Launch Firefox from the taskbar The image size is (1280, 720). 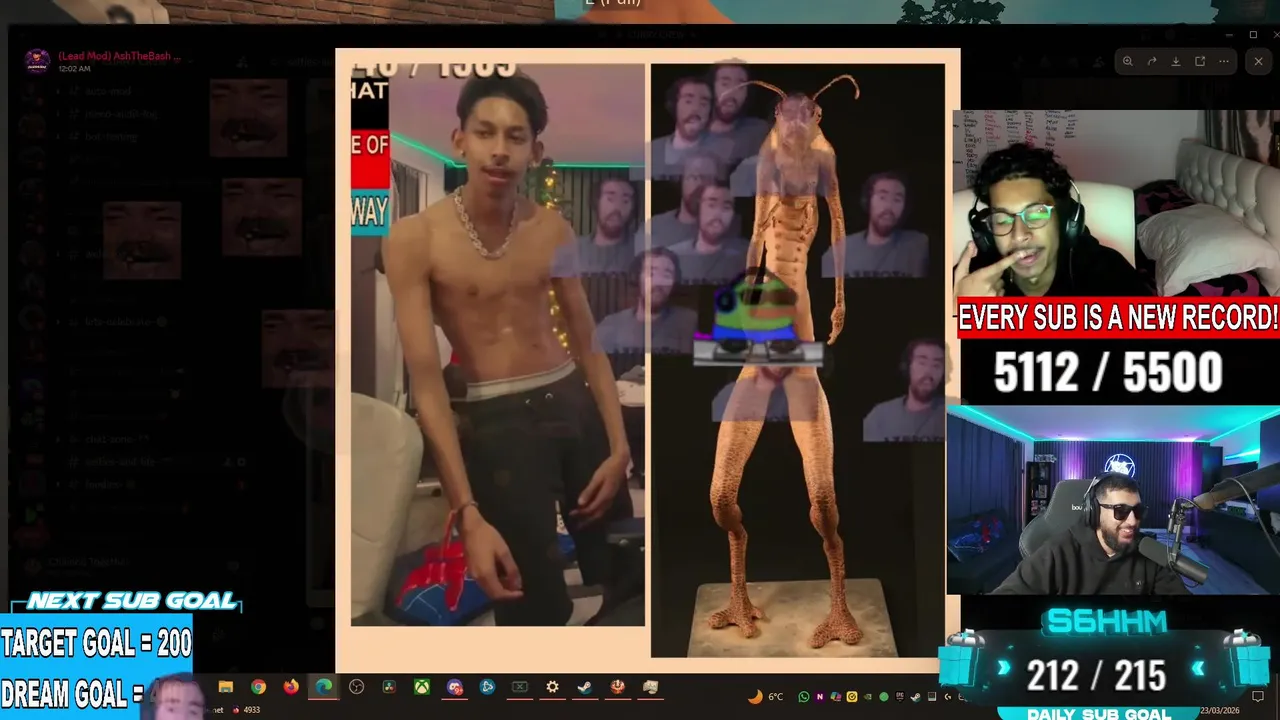[x=291, y=687]
